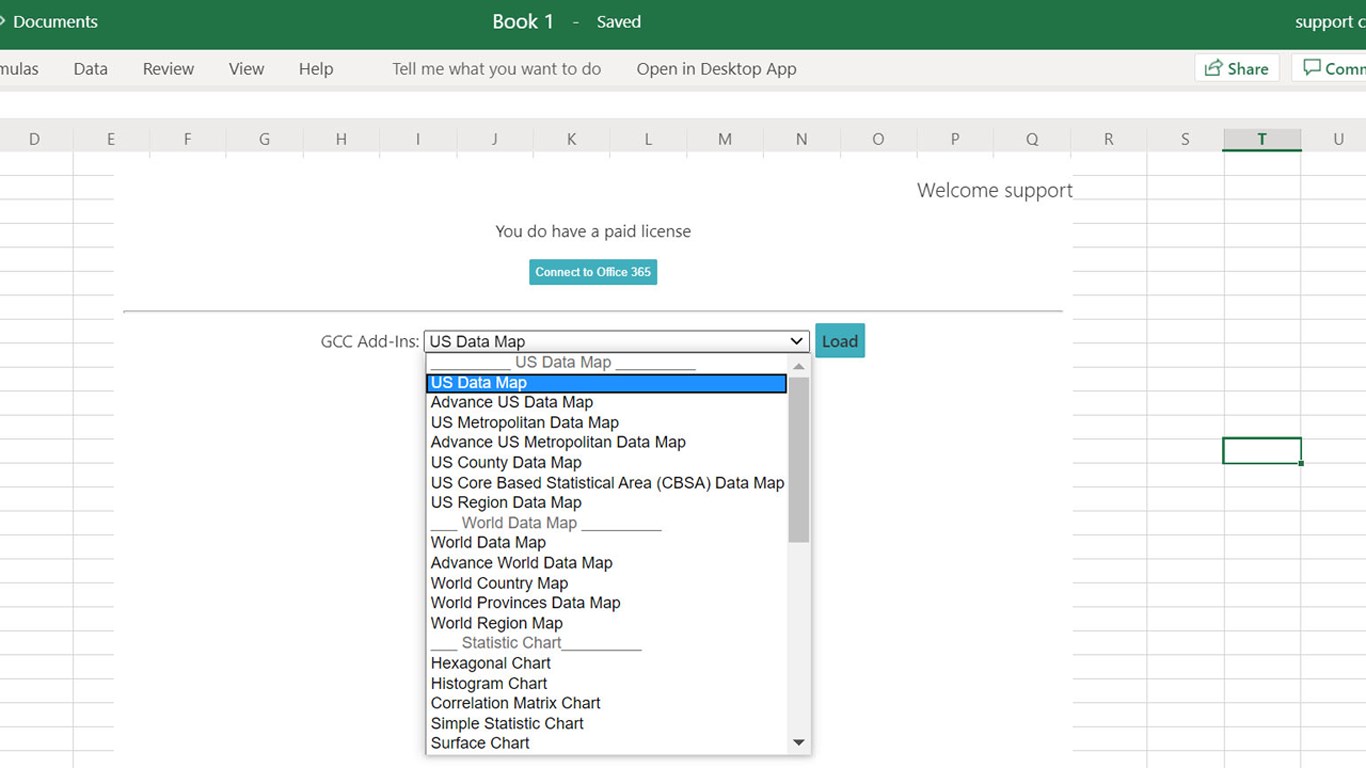Image resolution: width=1366 pixels, height=768 pixels.
Task: Collapse the GCC Add-Ins dropdown
Action: (x=616, y=341)
